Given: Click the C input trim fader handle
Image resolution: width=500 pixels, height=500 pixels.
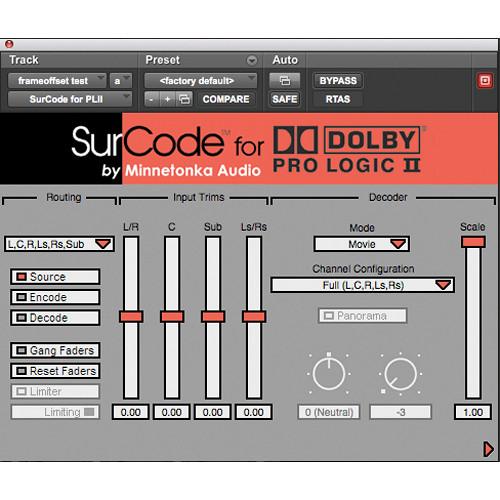Looking at the screenshot, I should pos(172,316).
